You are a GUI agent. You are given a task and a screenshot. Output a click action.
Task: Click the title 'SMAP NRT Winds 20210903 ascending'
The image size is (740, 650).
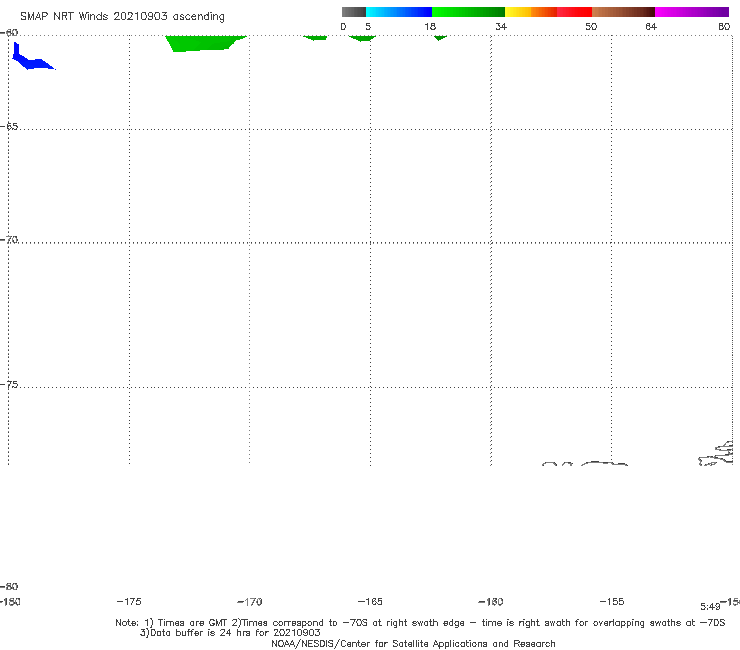click(x=122, y=16)
